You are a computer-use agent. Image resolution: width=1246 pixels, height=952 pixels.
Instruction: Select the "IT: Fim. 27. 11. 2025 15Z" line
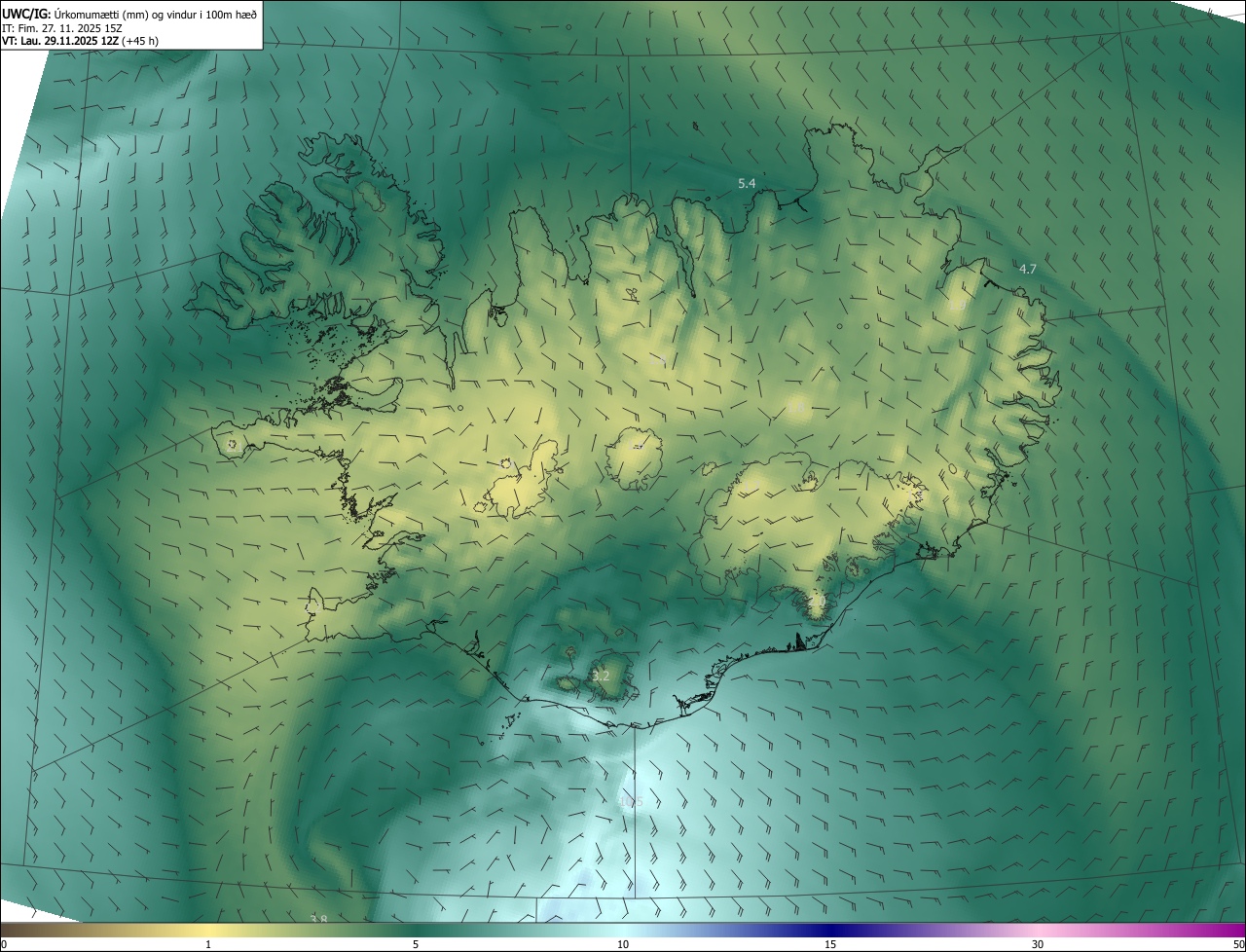(61, 27)
